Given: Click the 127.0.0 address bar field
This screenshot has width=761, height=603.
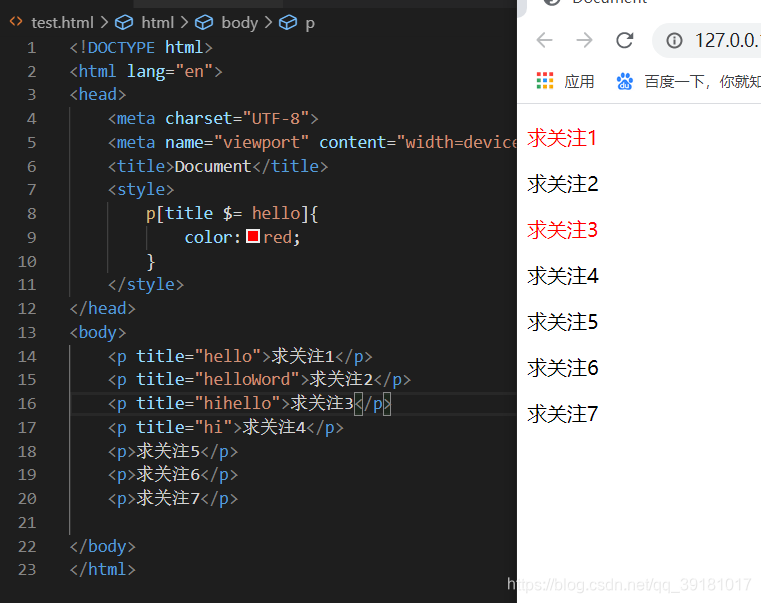Looking at the screenshot, I should click(708, 40).
